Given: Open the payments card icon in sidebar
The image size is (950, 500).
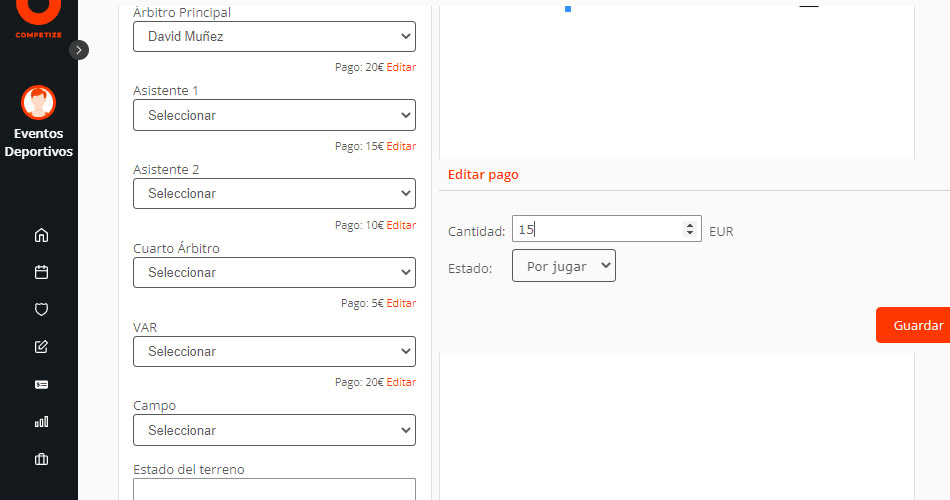Looking at the screenshot, I should (x=41, y=384).
